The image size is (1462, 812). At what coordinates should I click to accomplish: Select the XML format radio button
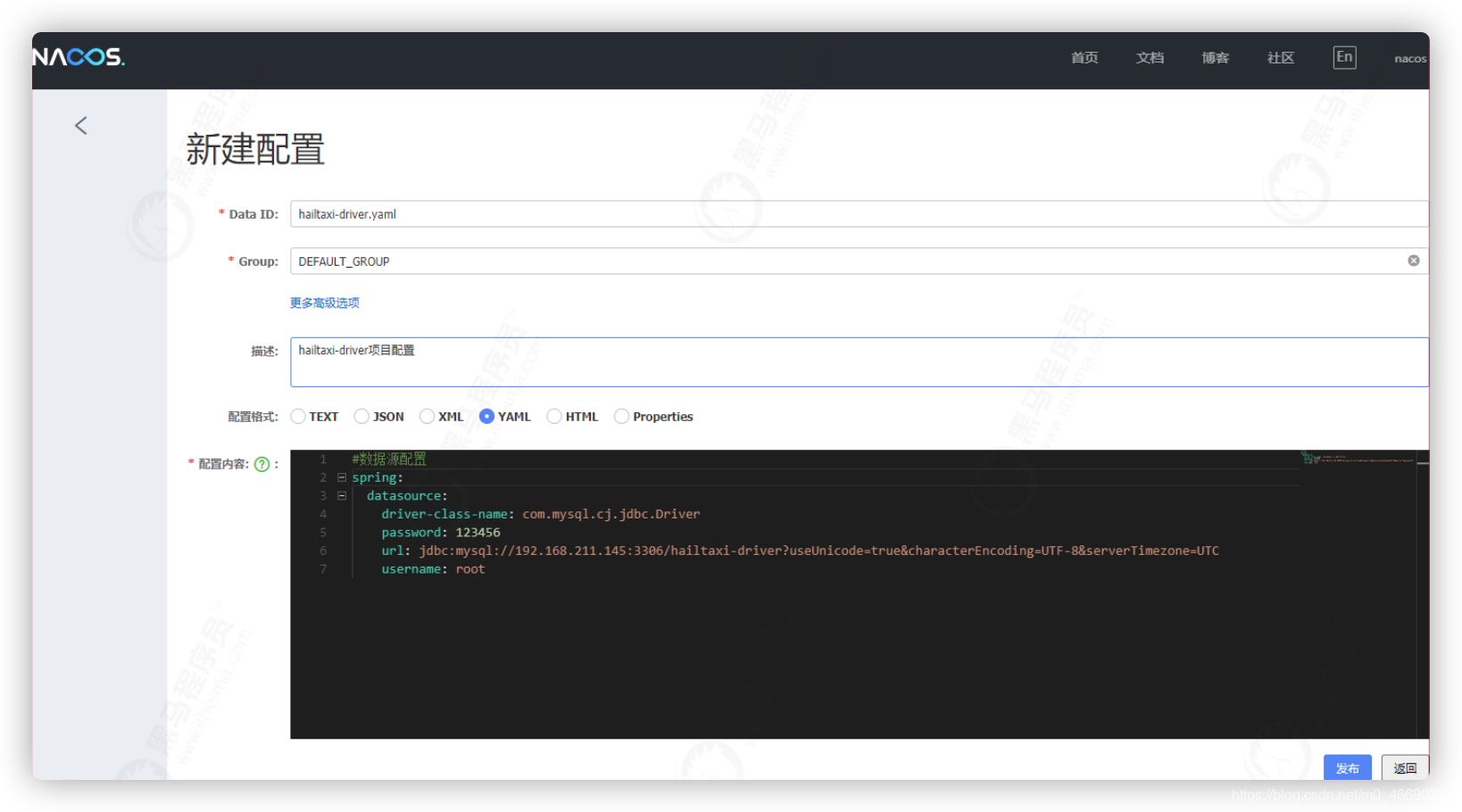tap(427, 417)
